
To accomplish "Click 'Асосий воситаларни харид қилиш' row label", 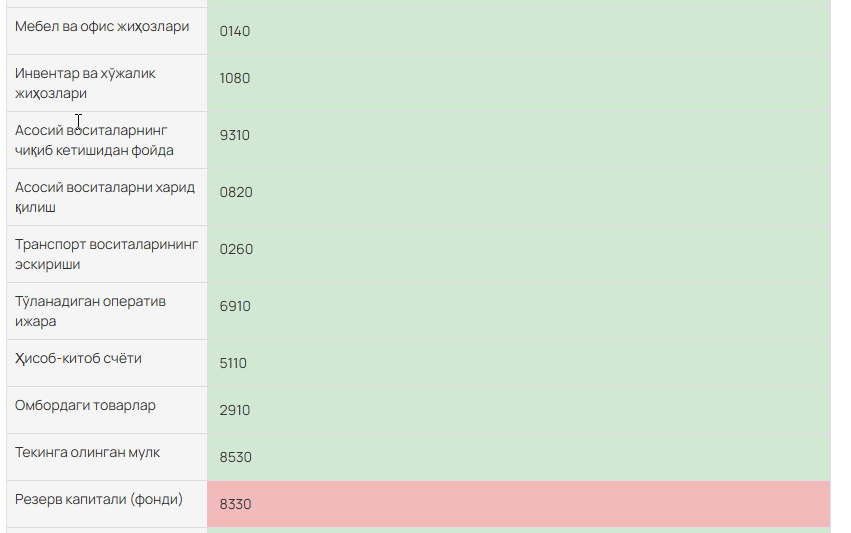I will tap(105, 197).
